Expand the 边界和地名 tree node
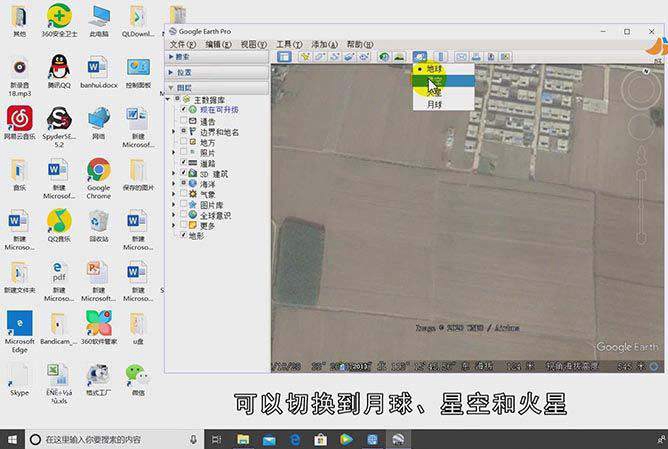668x449 pixels. tap(173, 131)
